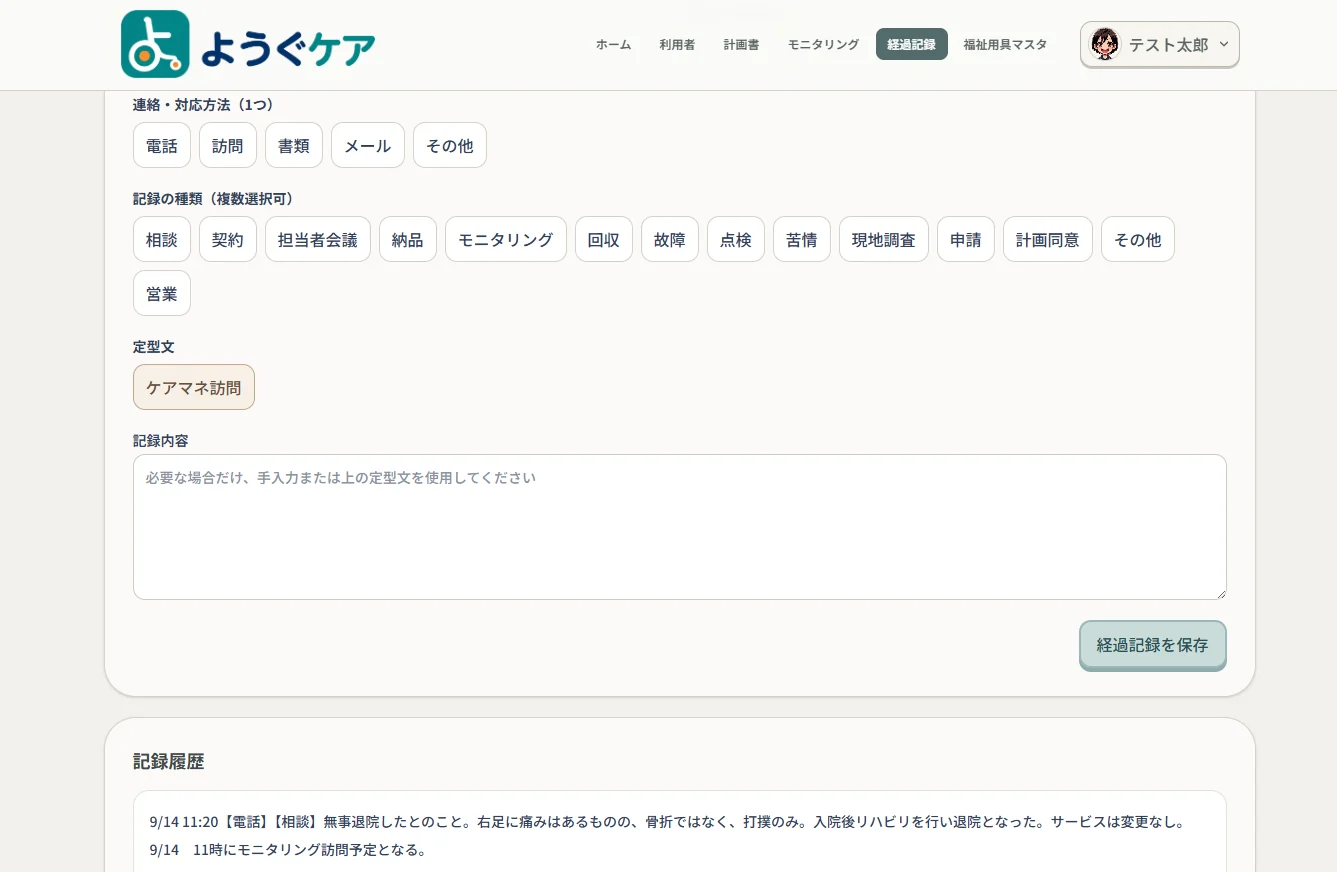Click the 記録履歴 heading
The height and width of the screenshot is (872, 1337).
[x=169, y=761]
